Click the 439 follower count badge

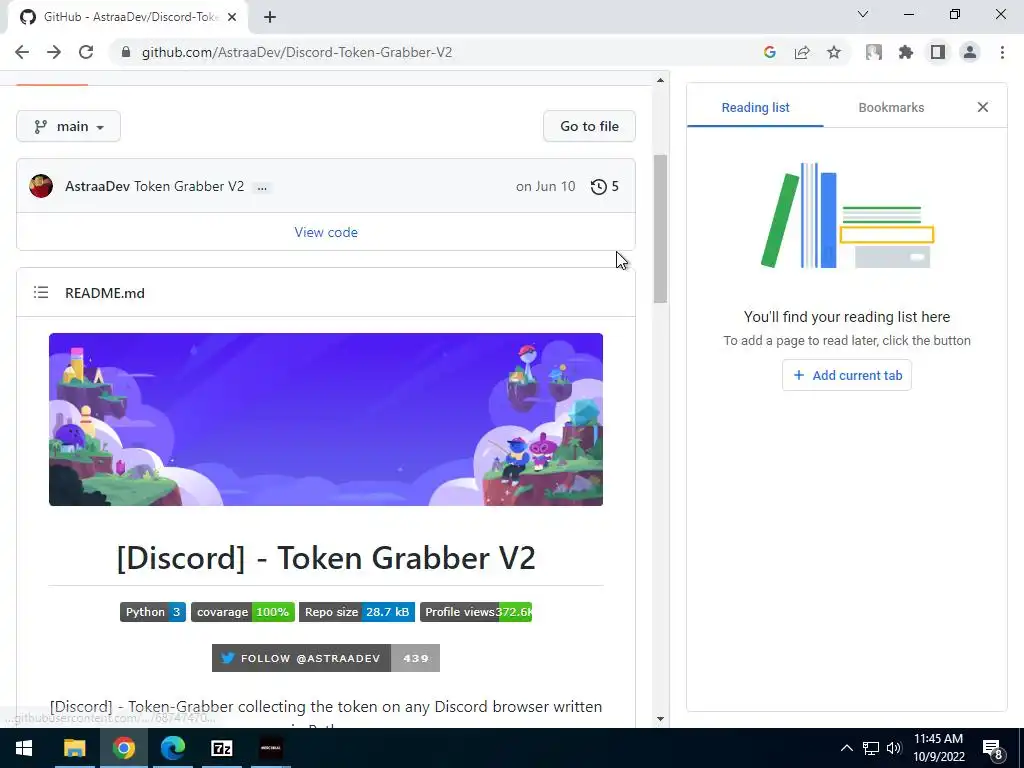click(x=416, y=658)
